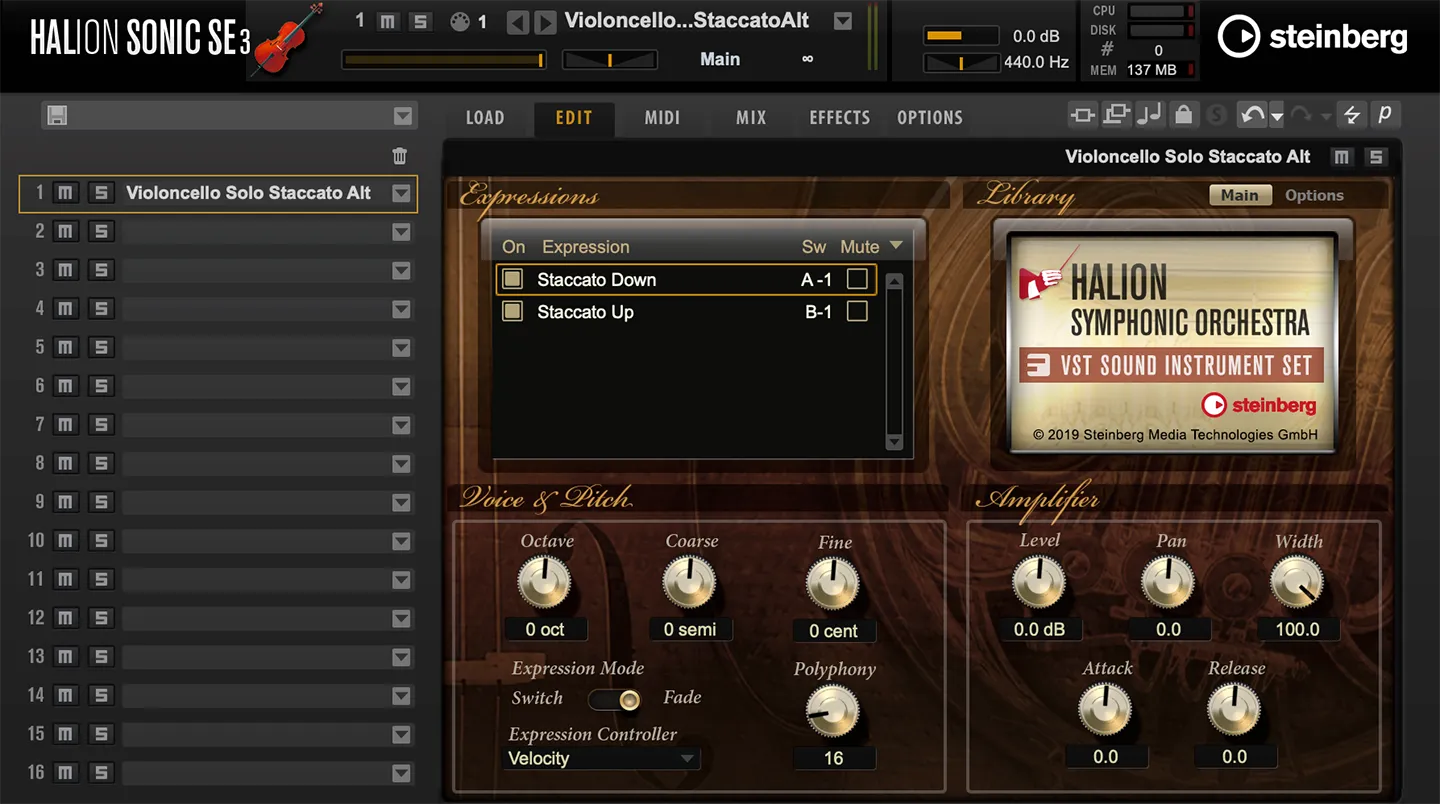Click Expressions list scrollbar down arrow
The image size is (1440, 804).
[x=894, y=442]
